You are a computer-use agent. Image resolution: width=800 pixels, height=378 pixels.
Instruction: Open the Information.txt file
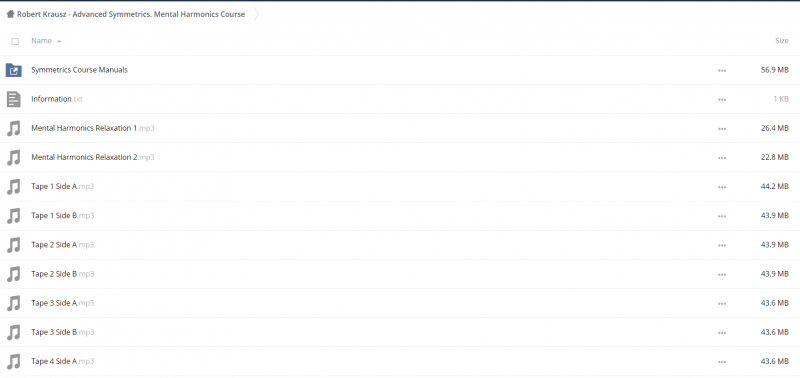coord(57,99)
